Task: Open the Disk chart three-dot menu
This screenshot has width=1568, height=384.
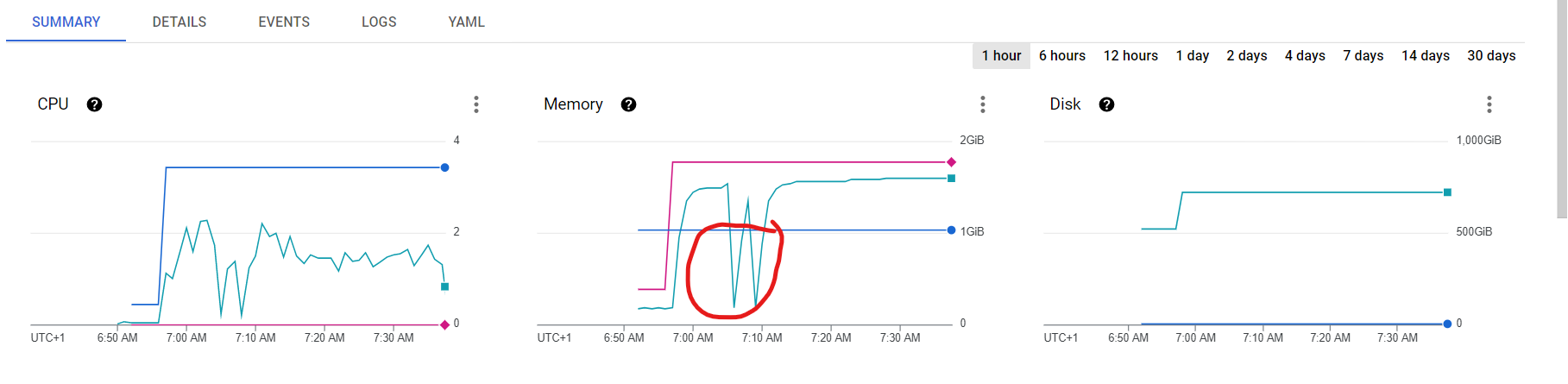Action: (1489, 104)
